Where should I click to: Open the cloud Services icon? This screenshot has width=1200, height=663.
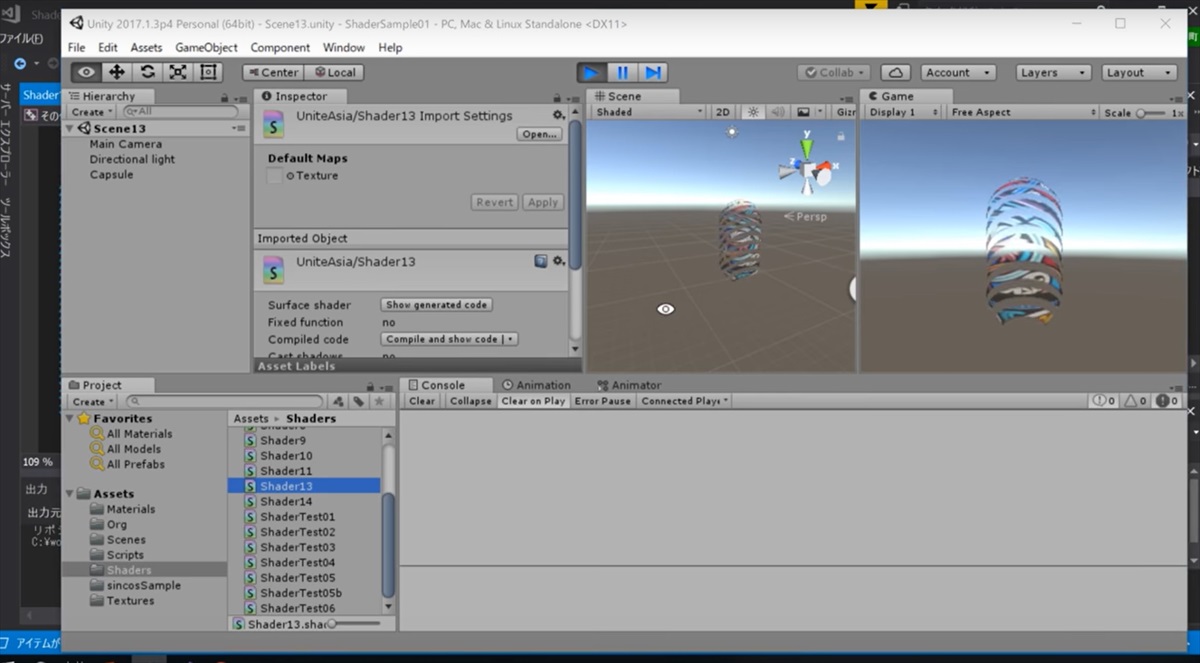click(896, 72)
